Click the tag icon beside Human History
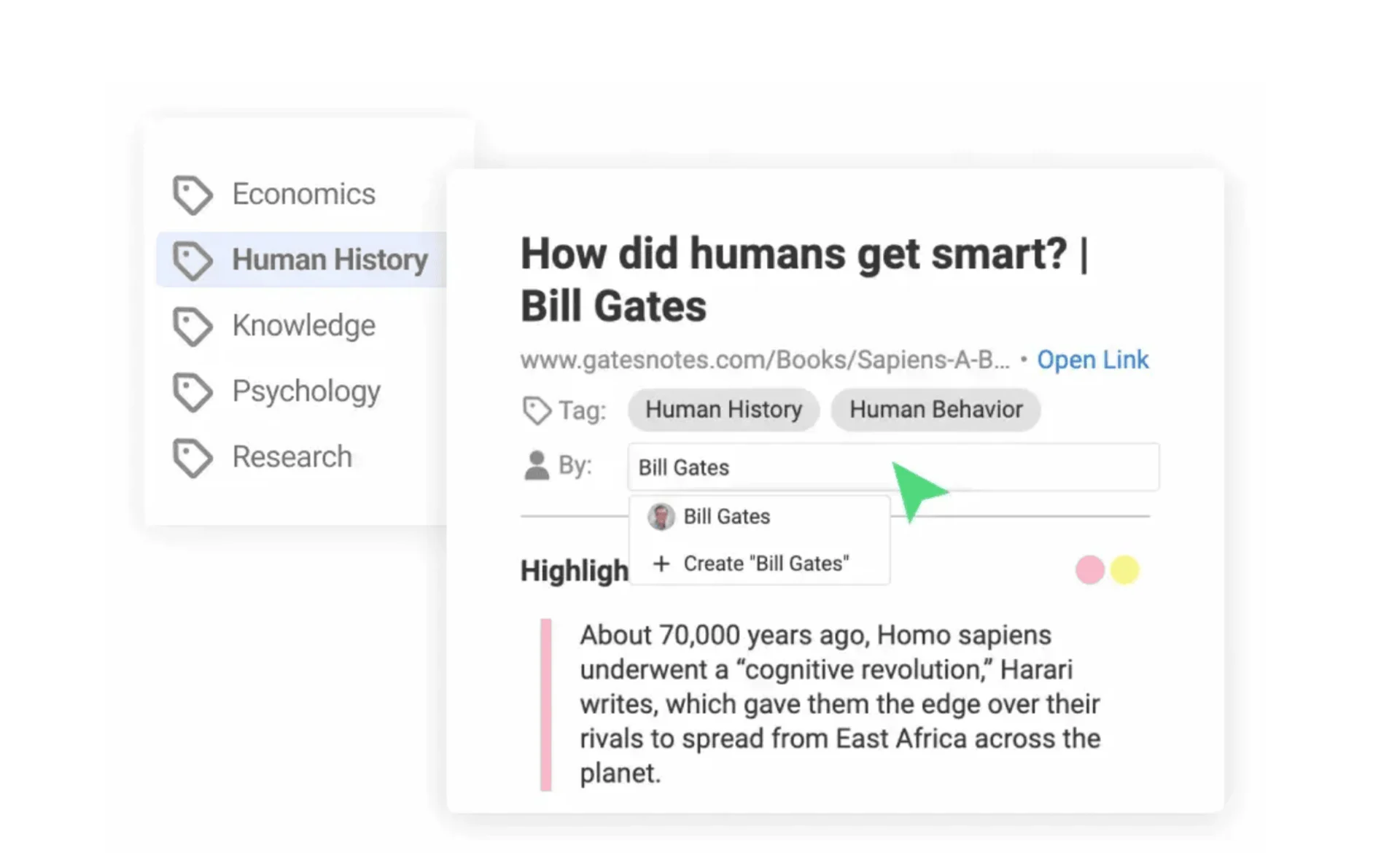This screenshot has height=853, width=1400. (192, 260)
